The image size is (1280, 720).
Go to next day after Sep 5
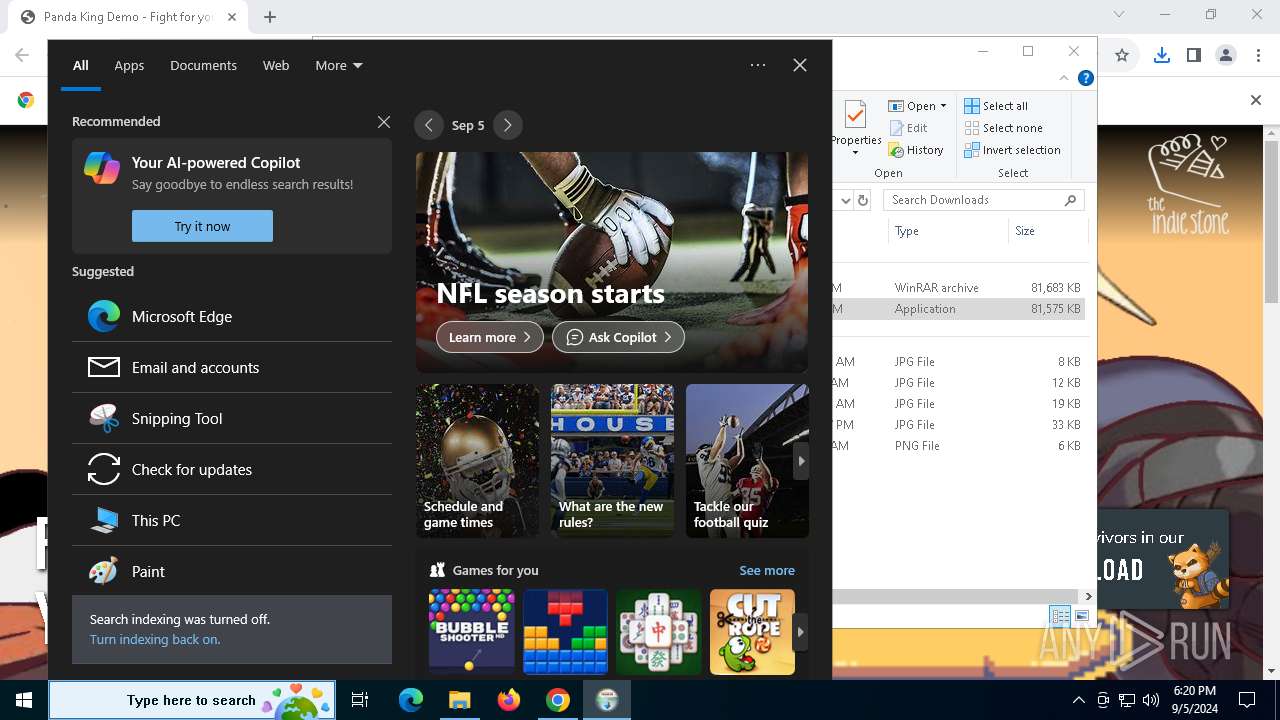[x=508, y=125]
